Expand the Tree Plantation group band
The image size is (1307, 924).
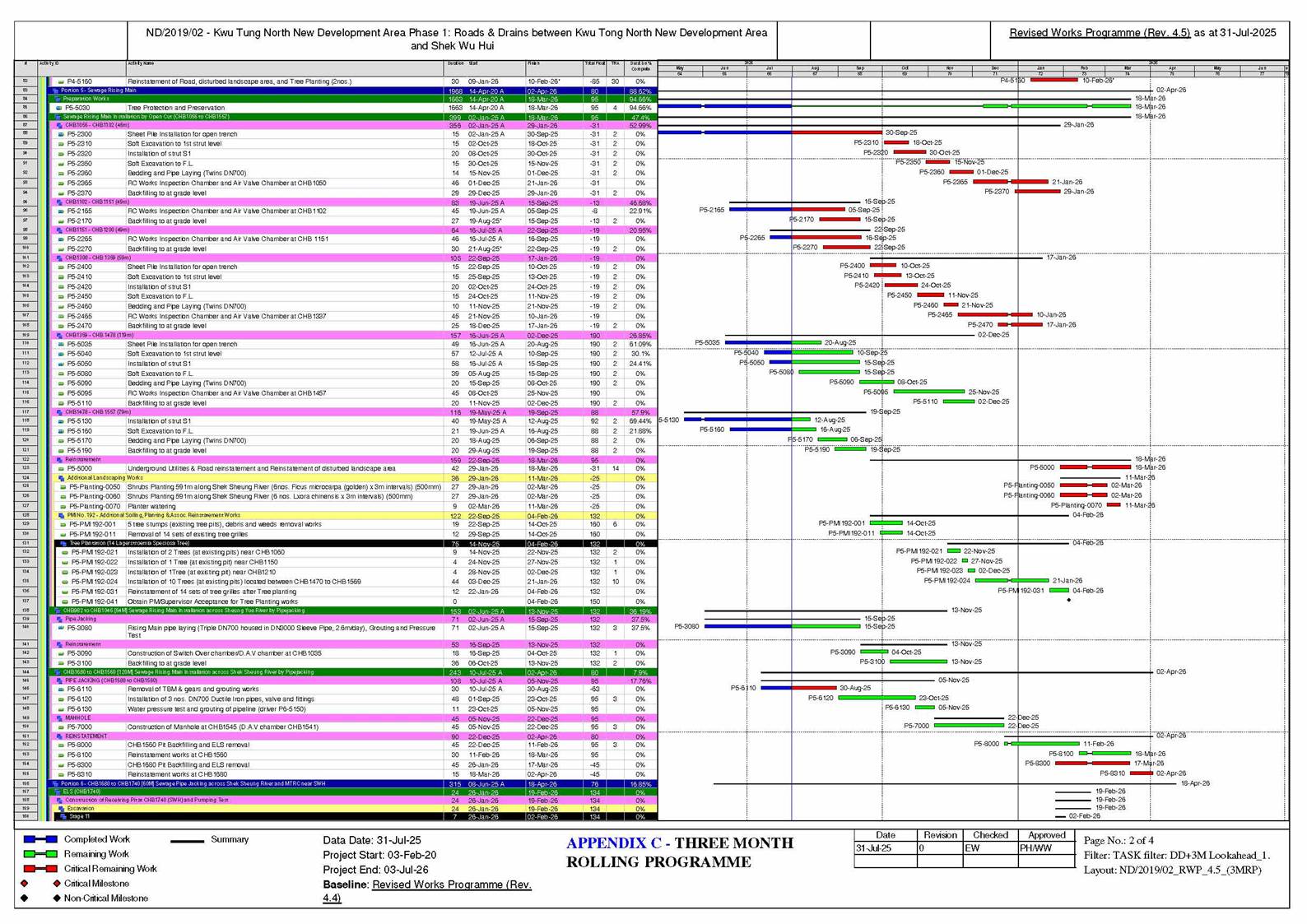[x=63, y=543]
